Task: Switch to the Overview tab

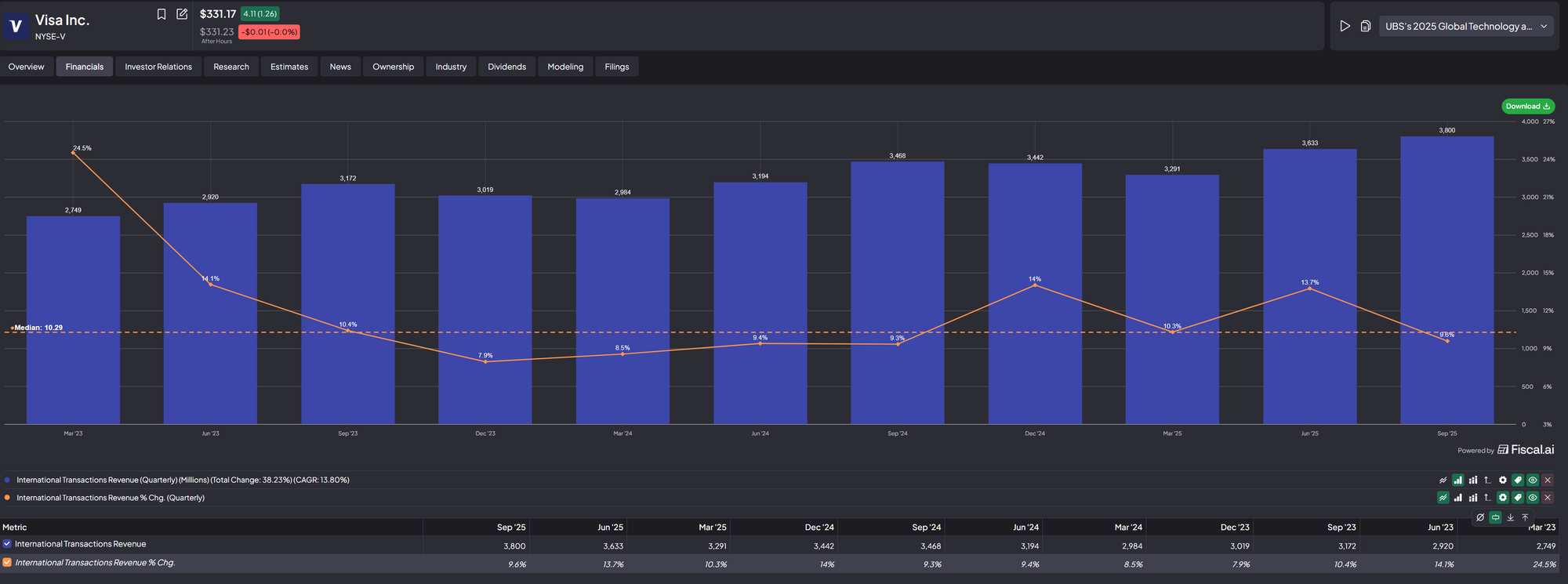Action: (x=26, y=67)
